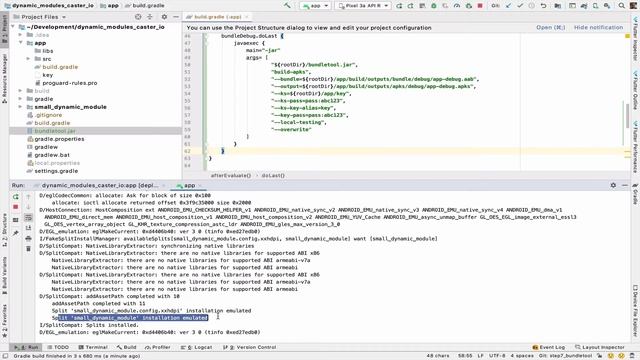This screenshot has height=360, width=640.
Task: Click the Rerun app icon in Run panel
Action: click(x=16, y=197)
